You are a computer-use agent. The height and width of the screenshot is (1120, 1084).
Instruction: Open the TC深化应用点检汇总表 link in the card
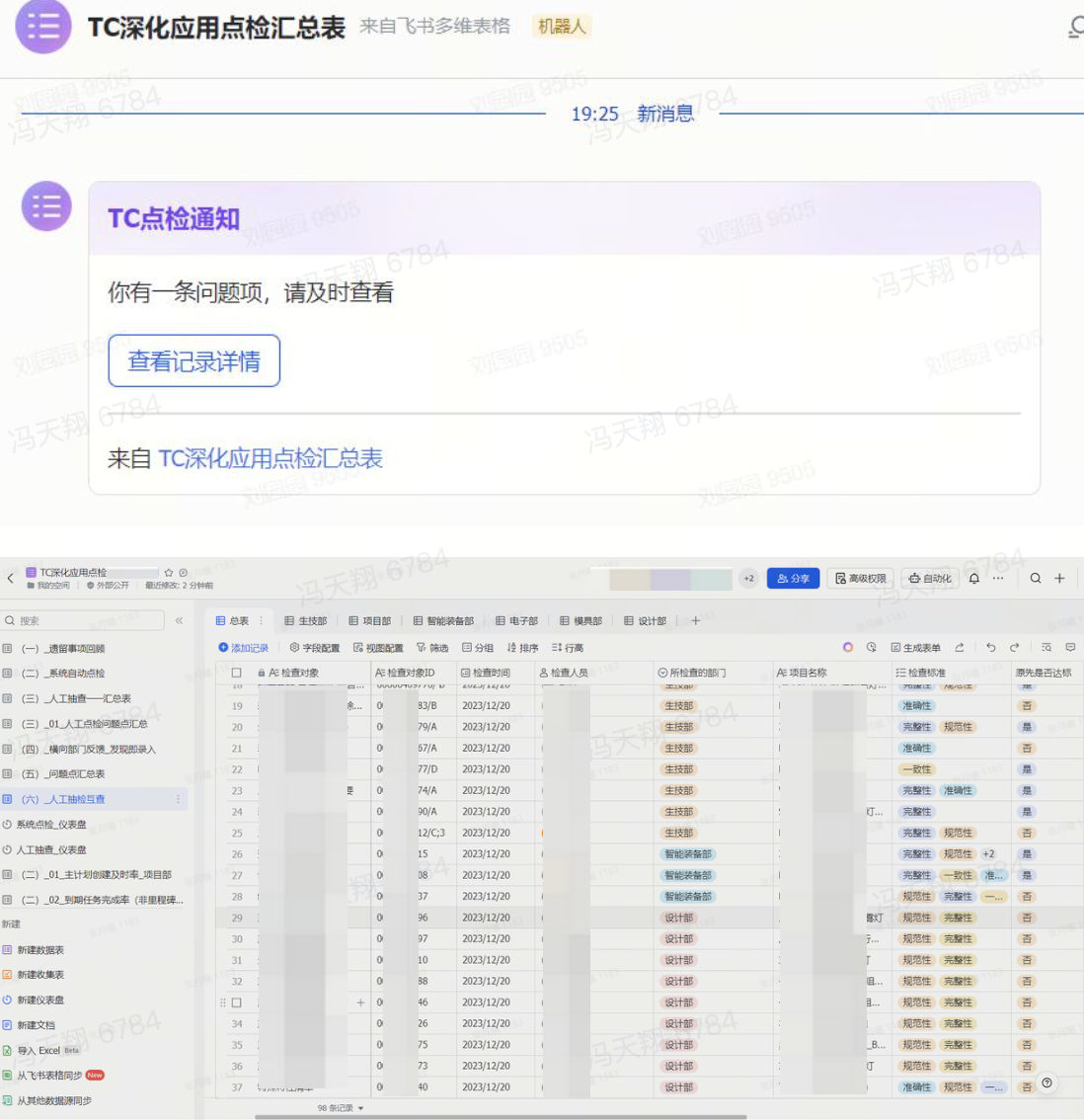[x=270, y=458]
